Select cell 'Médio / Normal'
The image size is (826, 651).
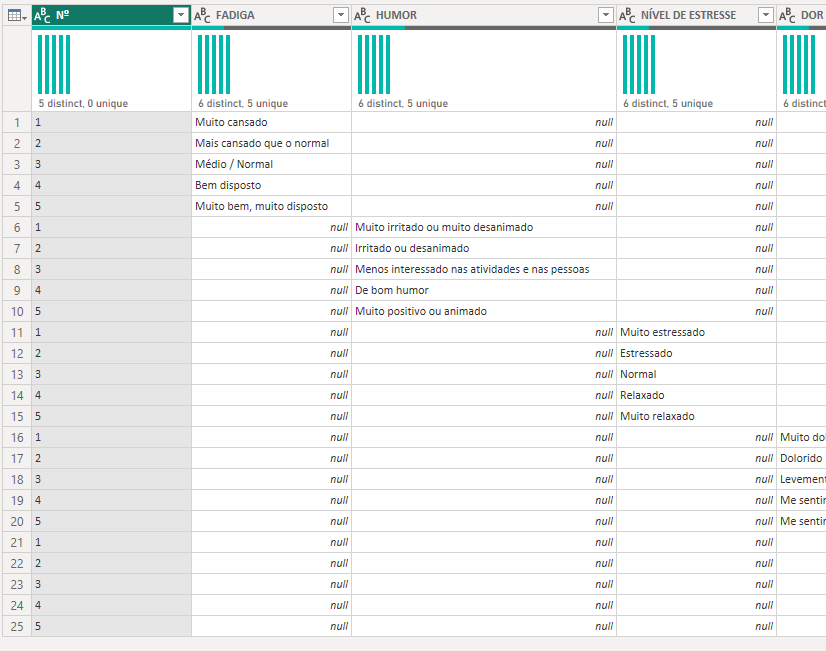(271, 164)
